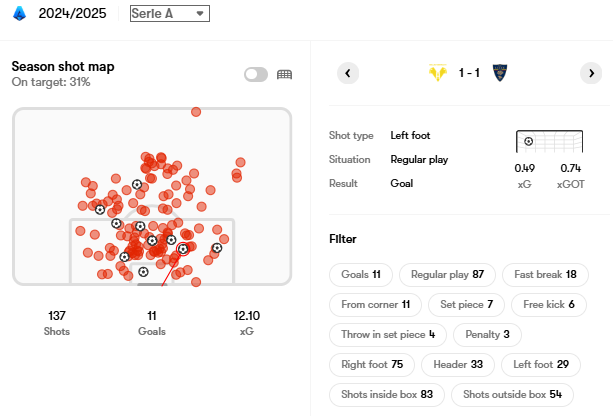Filter by Right foot 75 shots
This screenshot has height=416, width=613.
370,364
